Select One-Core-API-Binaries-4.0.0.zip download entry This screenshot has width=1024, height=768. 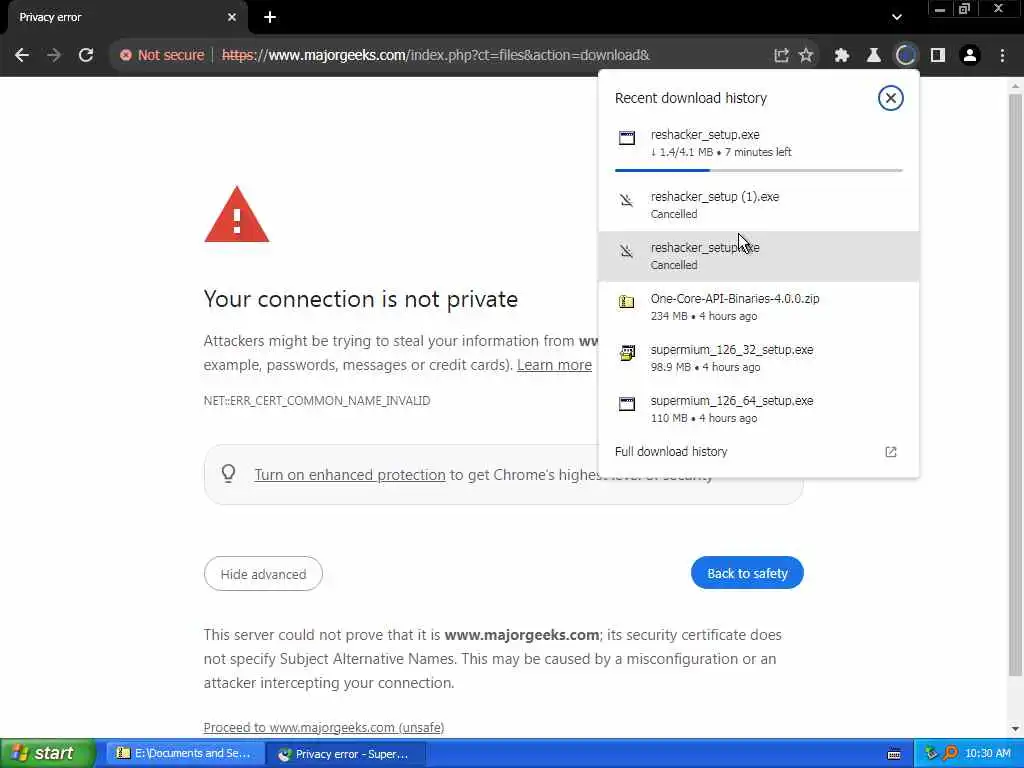pyautogui.click(x=758, y=307)
